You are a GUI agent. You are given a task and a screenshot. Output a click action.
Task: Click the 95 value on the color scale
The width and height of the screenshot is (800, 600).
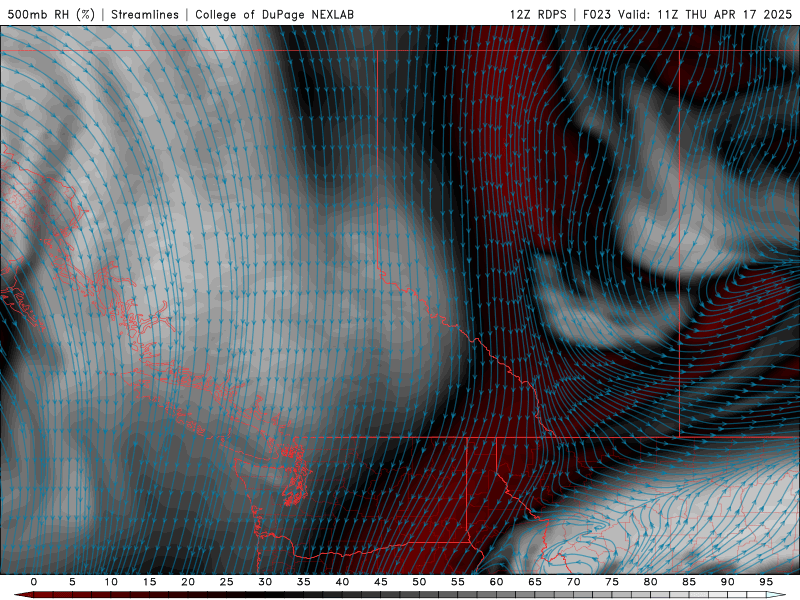(x=766, y=582)
